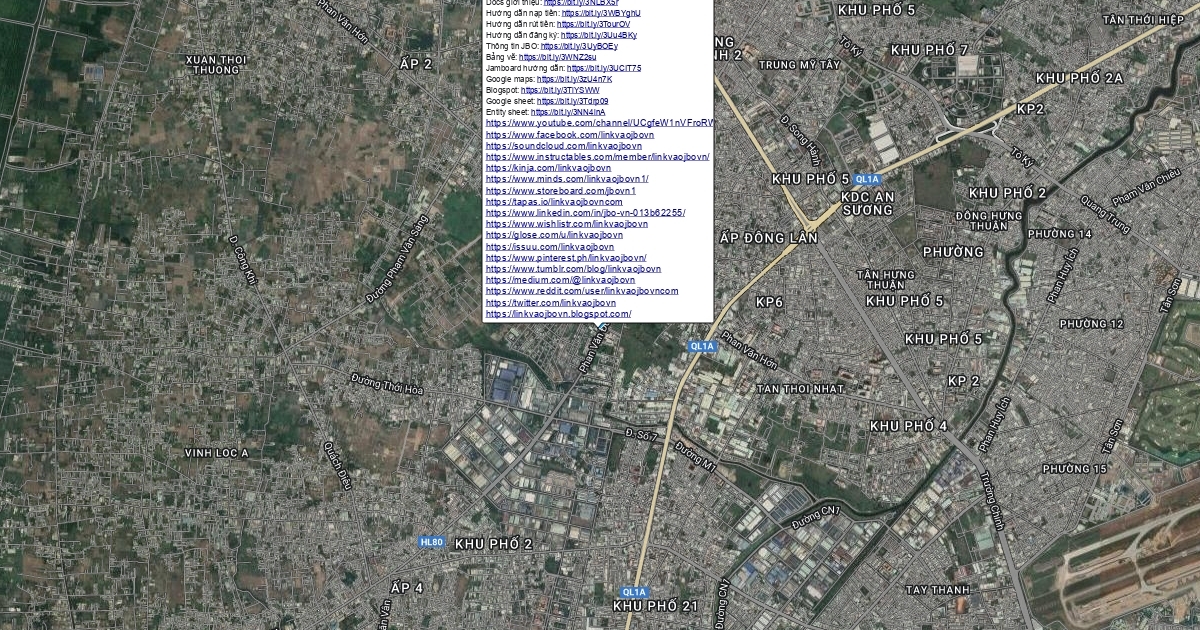
Task: Click the QL1A shield near KDC An Sương
Action: pyautogui.click(x=867, y=179)
